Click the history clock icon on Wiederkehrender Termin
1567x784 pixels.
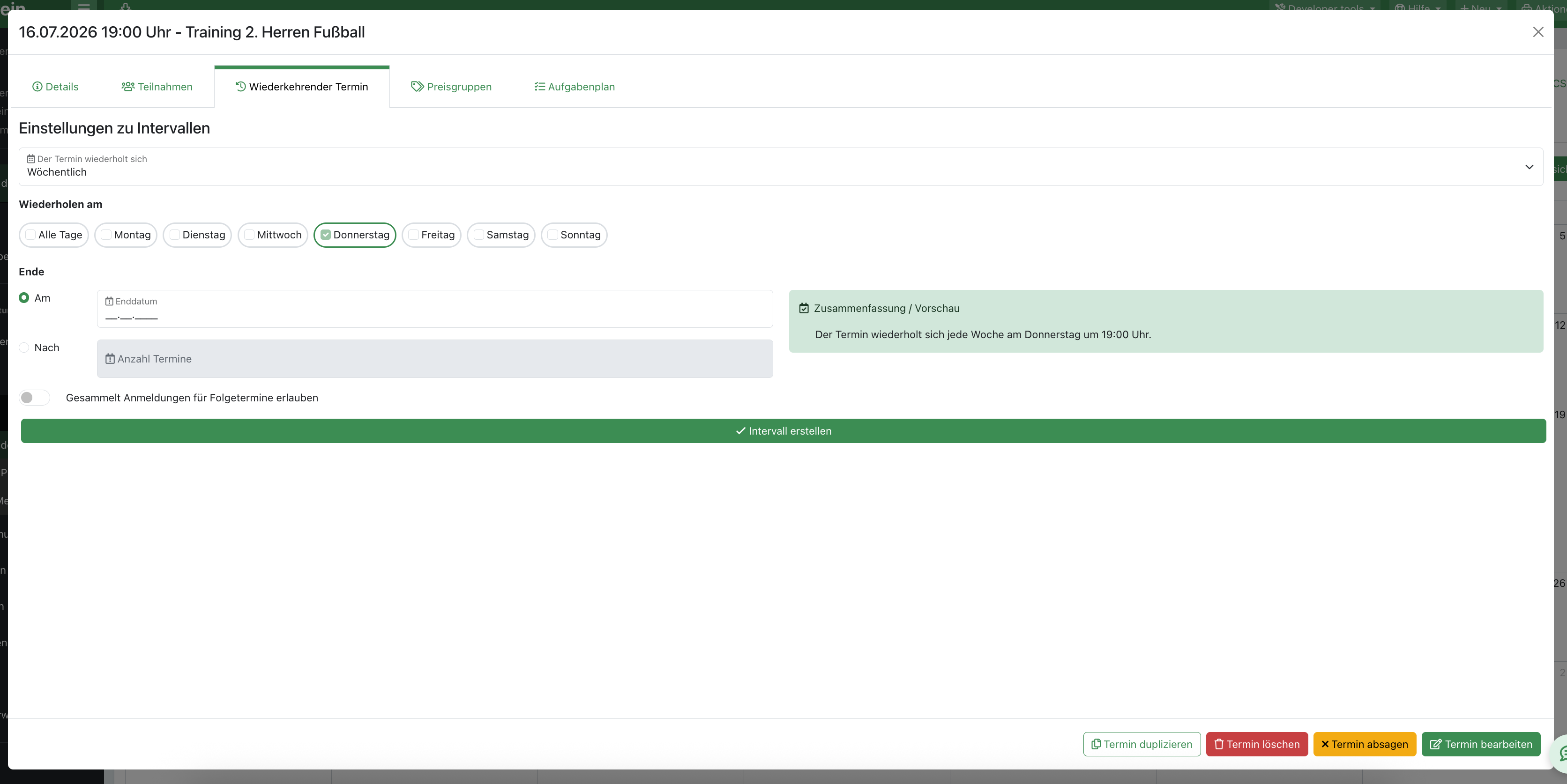pos(241,87)
